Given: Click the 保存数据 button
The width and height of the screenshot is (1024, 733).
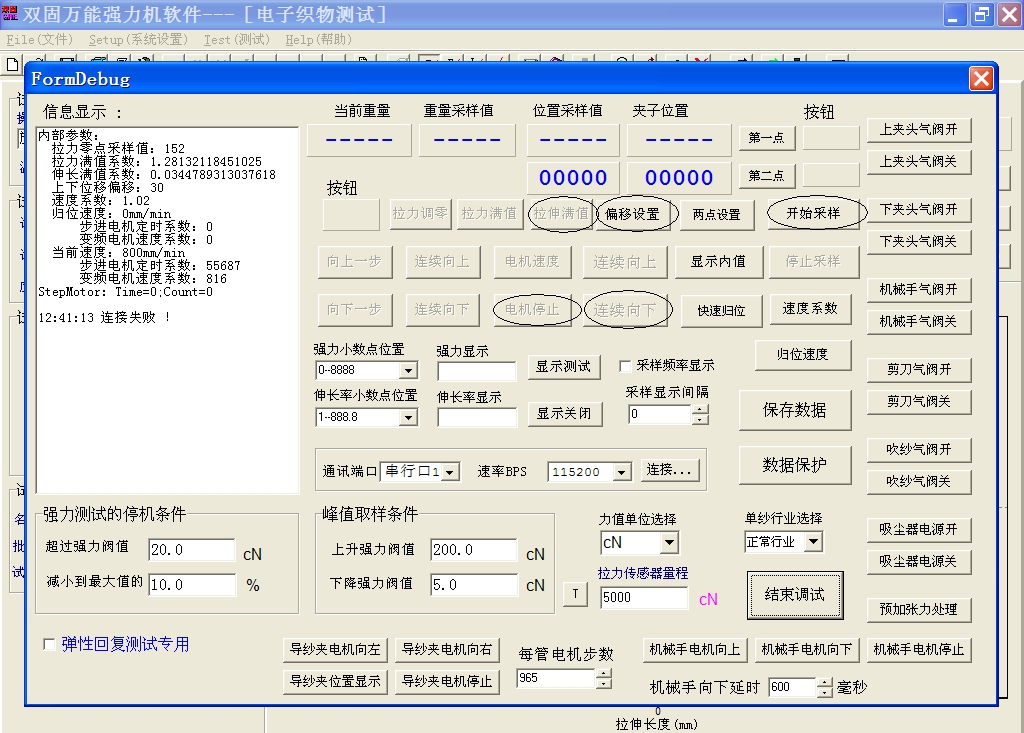Looking at the screenshot, I should coord(795,410).
